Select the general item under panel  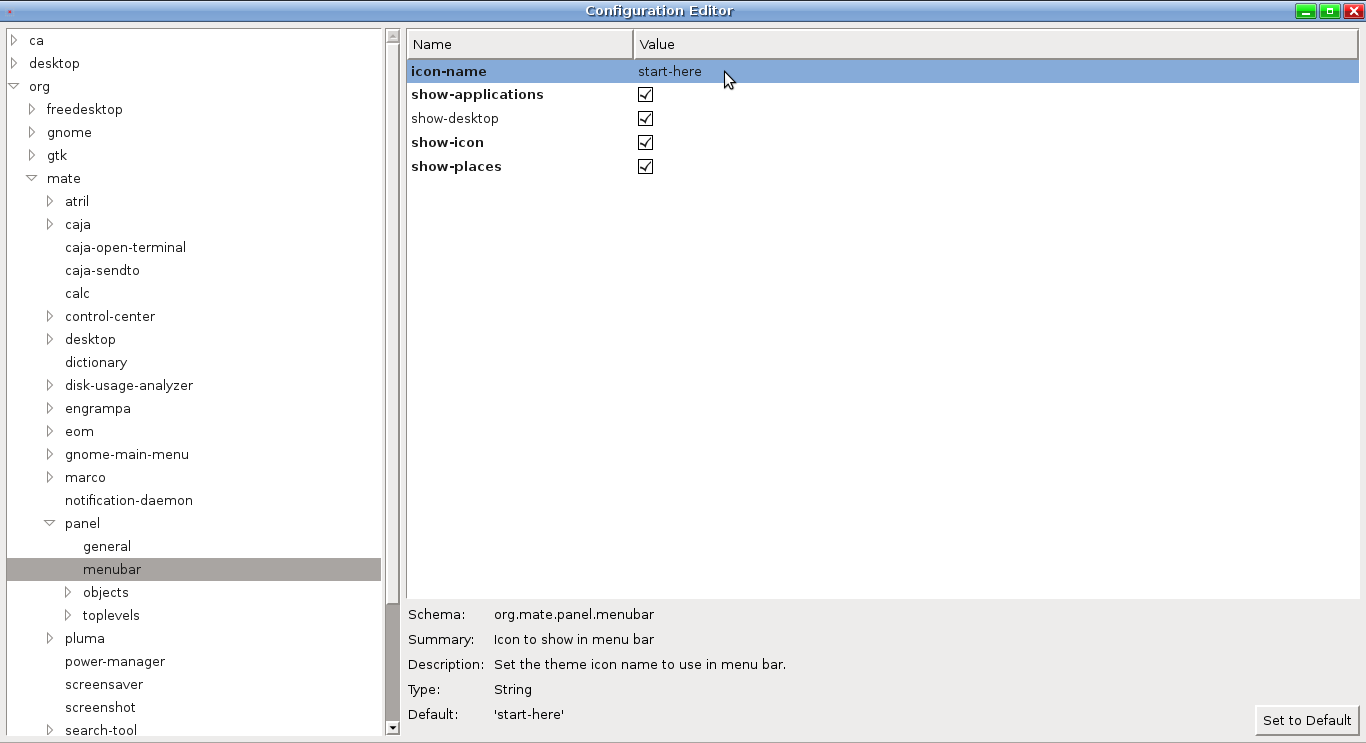(x=107, y=547)
